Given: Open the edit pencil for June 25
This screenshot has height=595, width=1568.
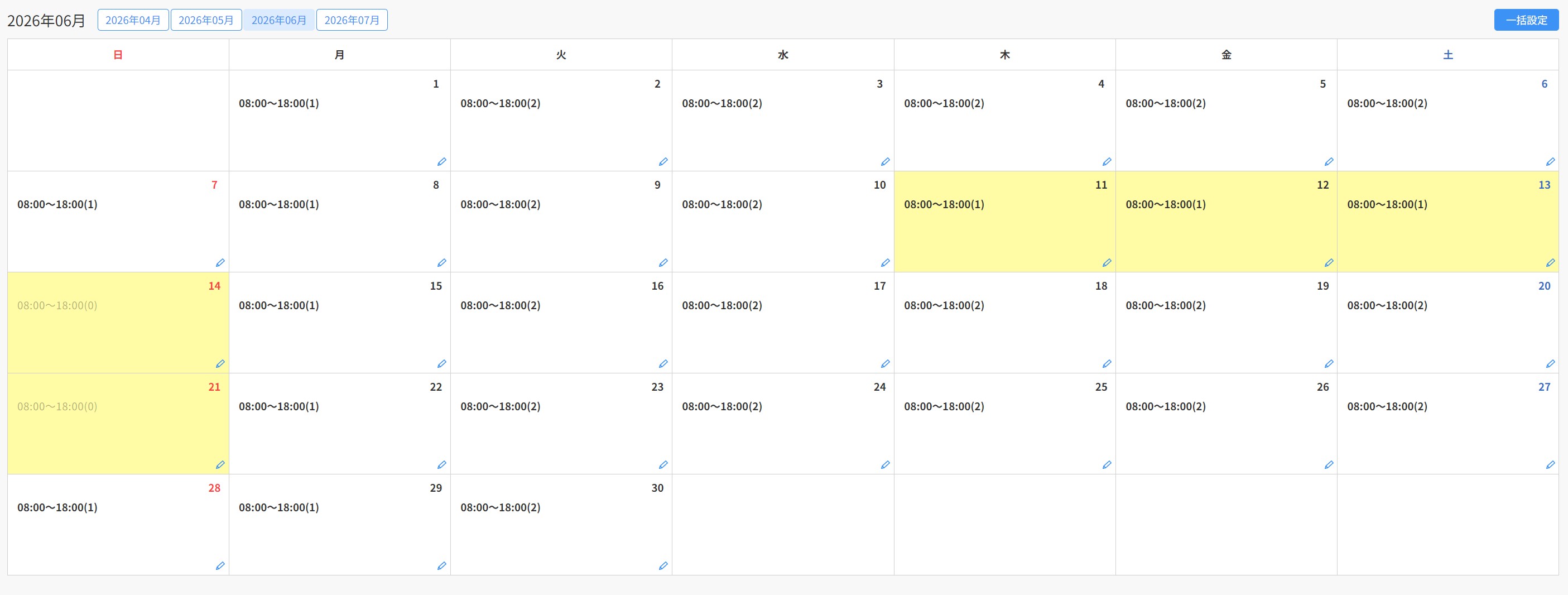Looking at the screenshot, I should [1107, 465].
